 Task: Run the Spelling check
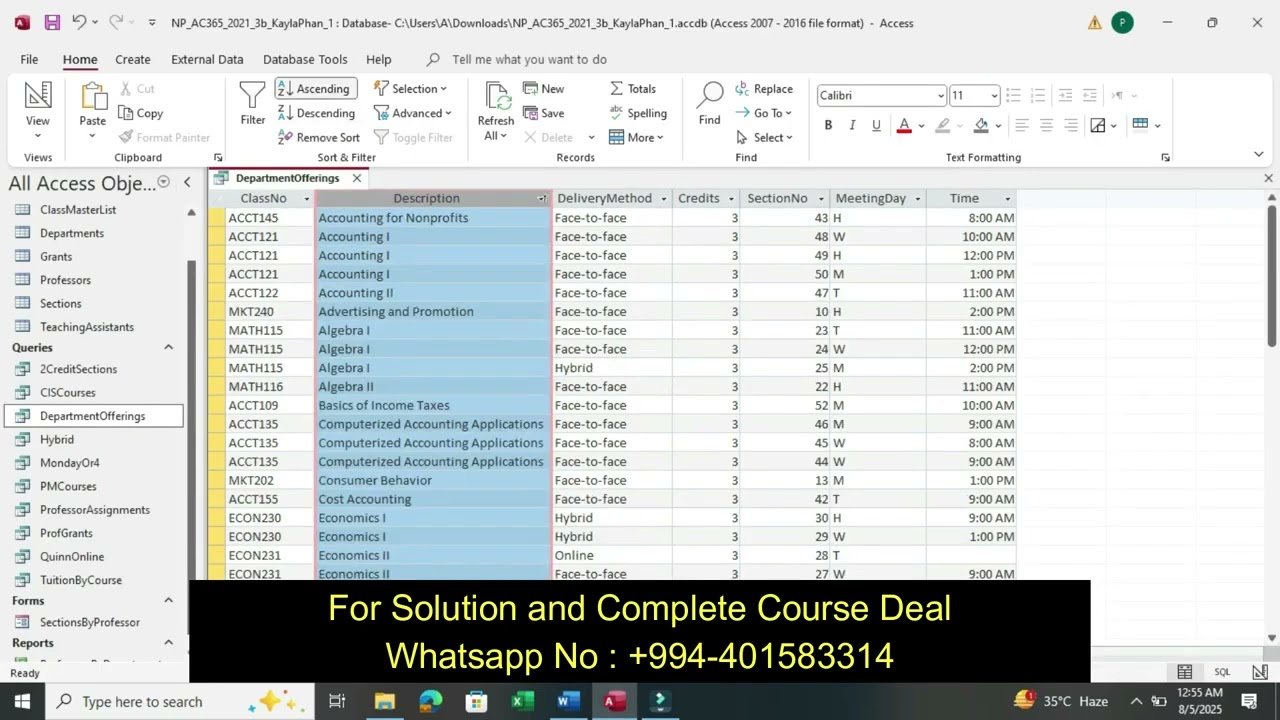(x=637, y=113)
